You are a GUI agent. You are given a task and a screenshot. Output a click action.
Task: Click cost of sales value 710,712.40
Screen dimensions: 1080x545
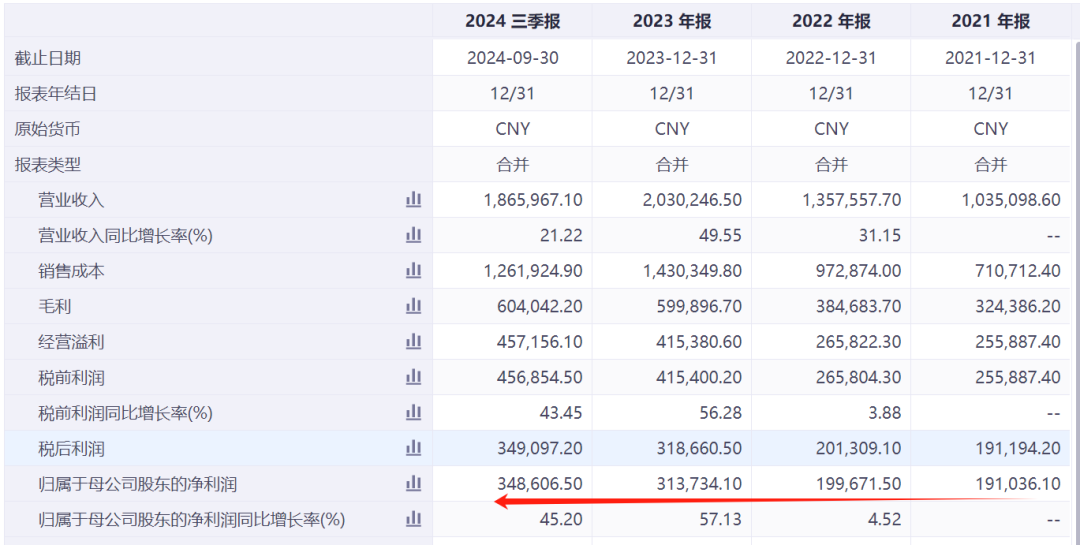[1019, 271]
